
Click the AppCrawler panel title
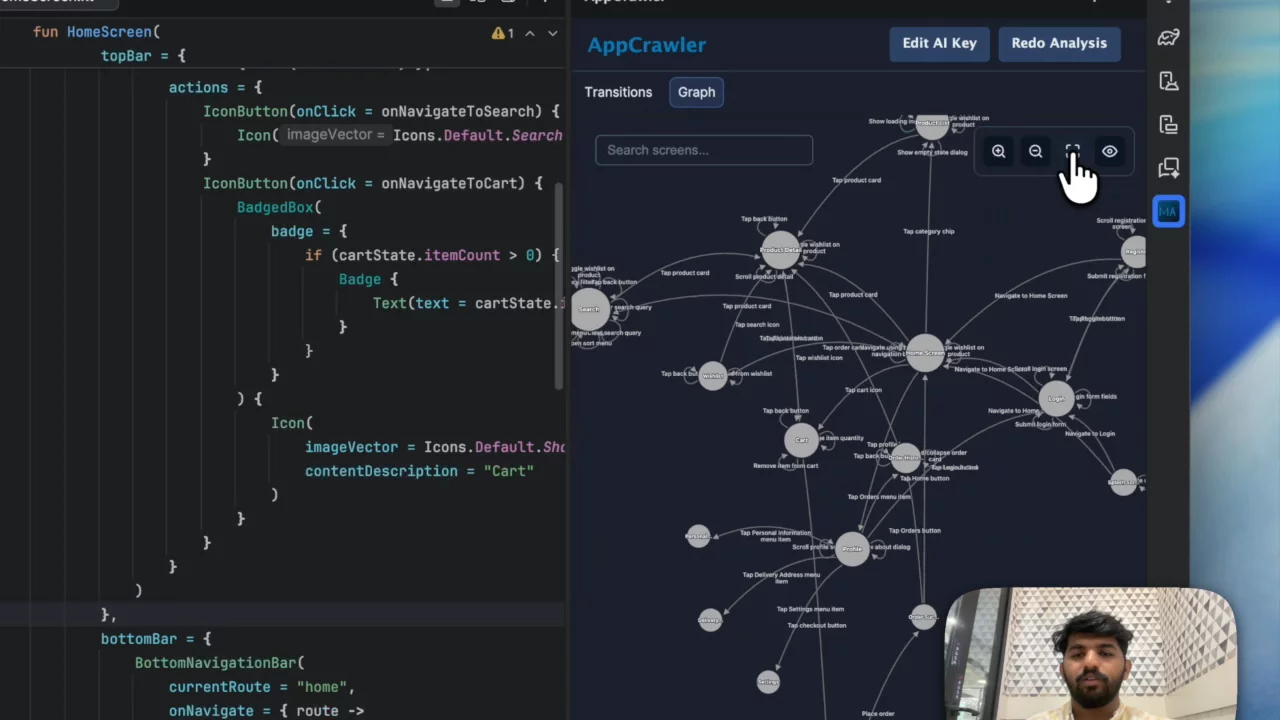(646, 45)
